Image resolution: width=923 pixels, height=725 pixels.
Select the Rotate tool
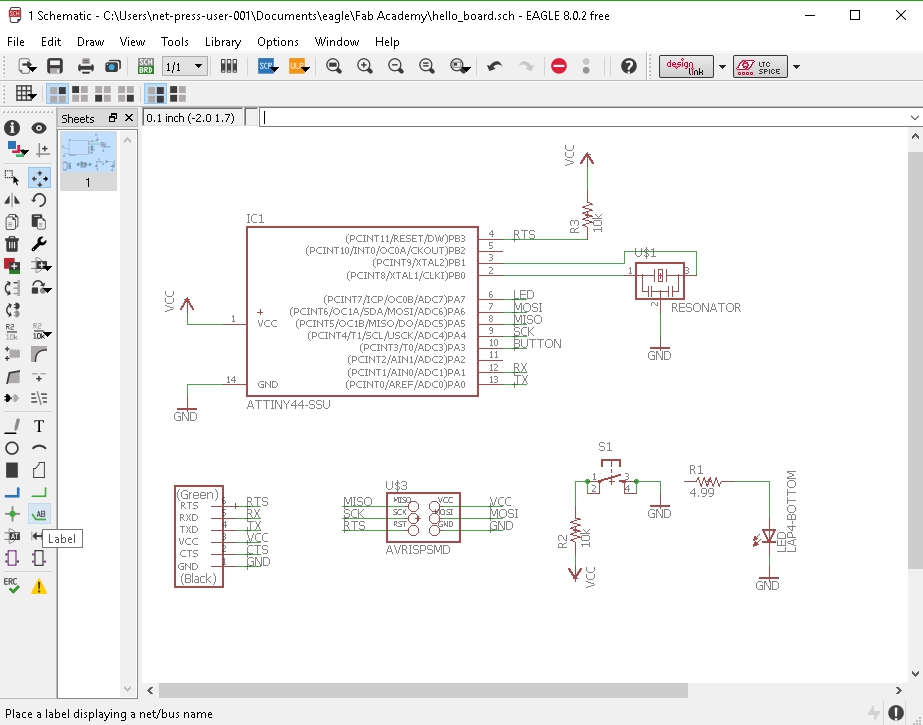coord(39,200)
